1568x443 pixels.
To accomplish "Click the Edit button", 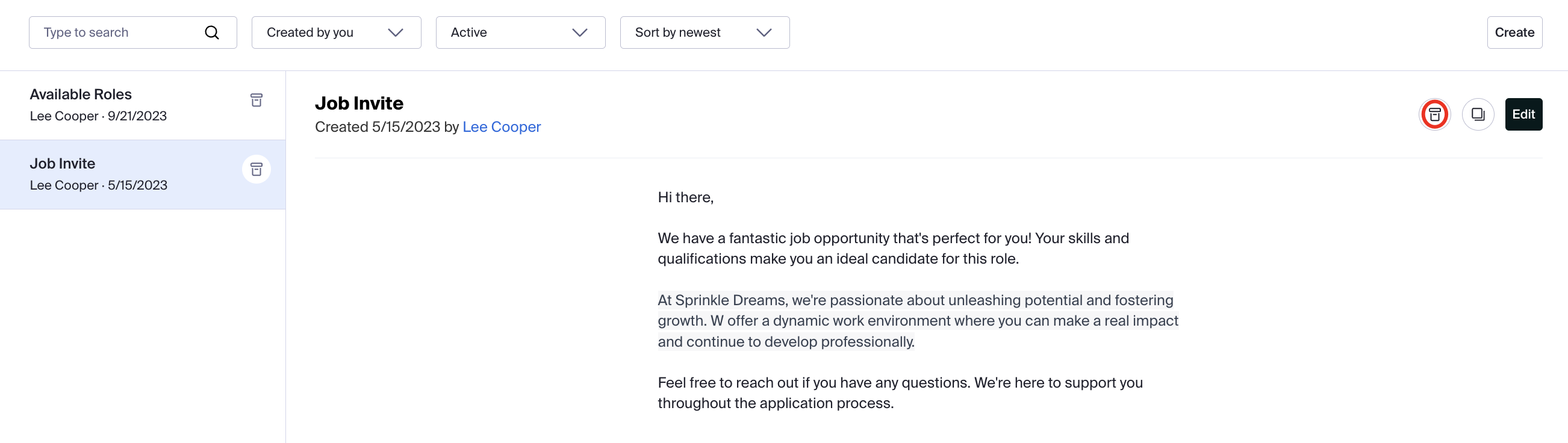I will [1523, 114].
